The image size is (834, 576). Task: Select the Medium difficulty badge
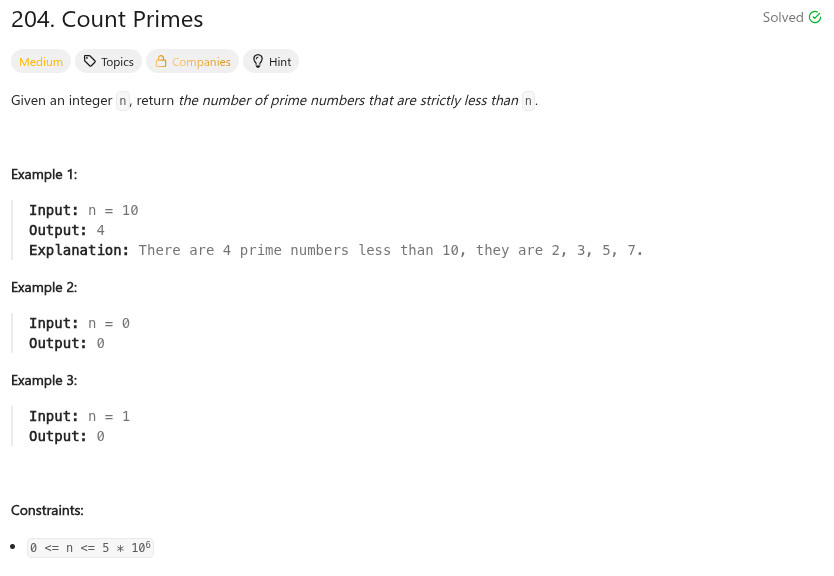(41, 62)
